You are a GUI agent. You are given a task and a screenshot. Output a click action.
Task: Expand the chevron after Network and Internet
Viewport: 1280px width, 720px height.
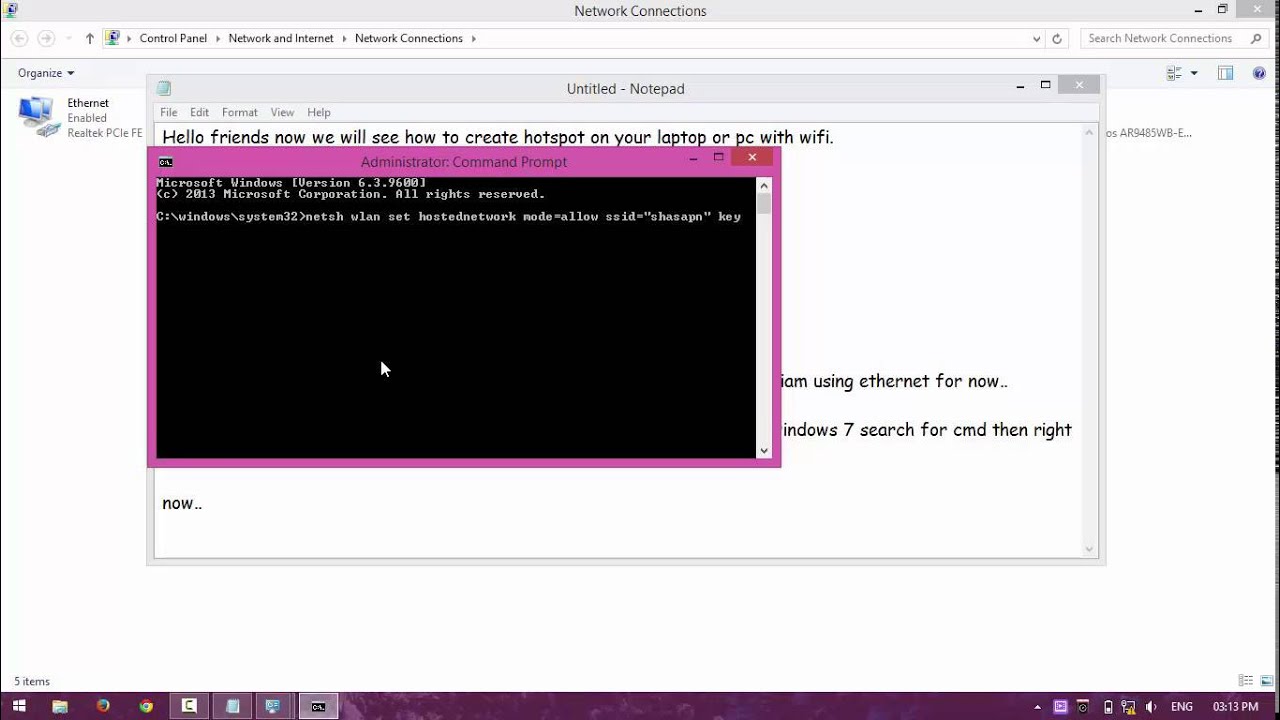(x=344, y=38)
